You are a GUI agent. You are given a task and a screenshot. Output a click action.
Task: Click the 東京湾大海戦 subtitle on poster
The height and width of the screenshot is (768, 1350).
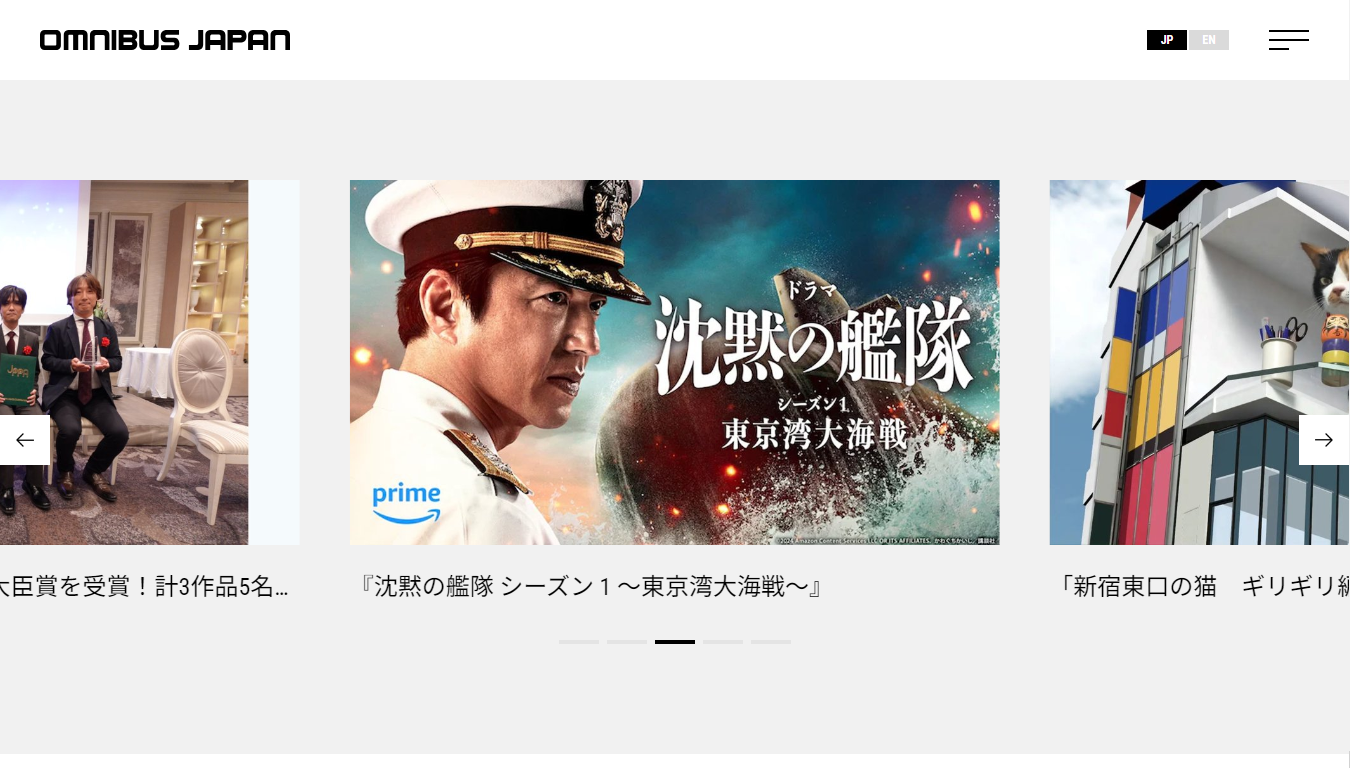tap(815, 434)
